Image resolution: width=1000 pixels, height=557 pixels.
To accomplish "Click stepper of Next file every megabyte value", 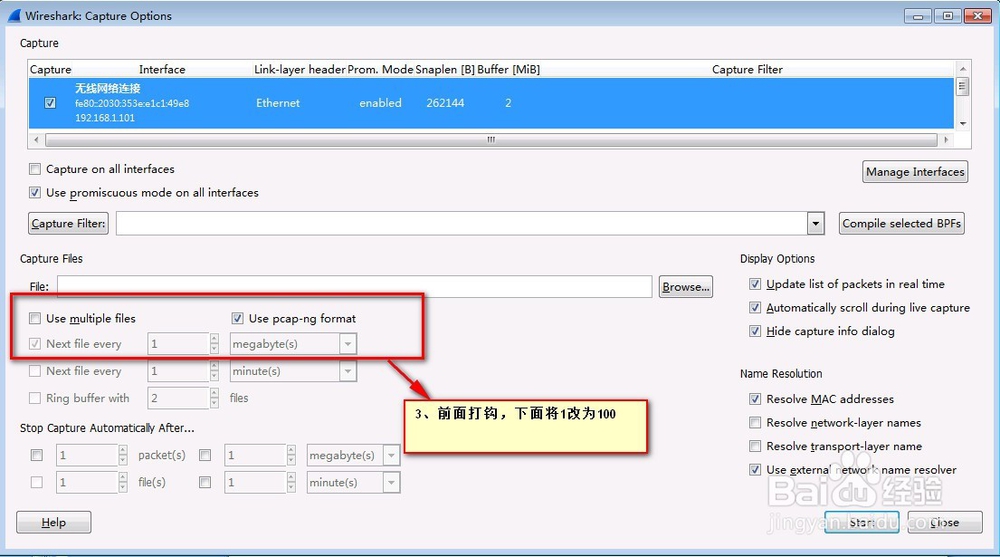I will pyautogui.click(x=214, y=344).
